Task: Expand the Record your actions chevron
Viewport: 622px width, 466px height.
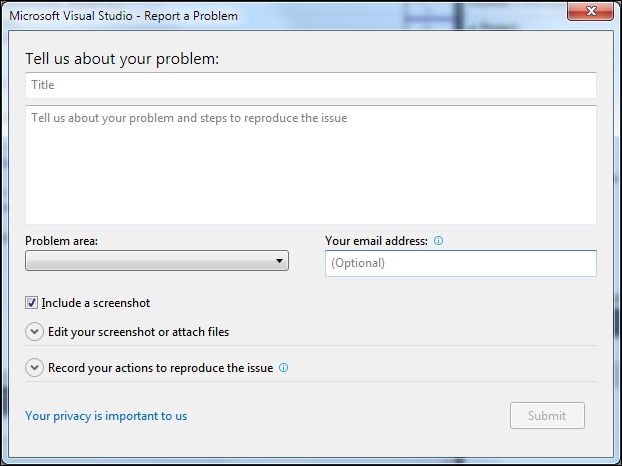Action: [x=34, y=368]
